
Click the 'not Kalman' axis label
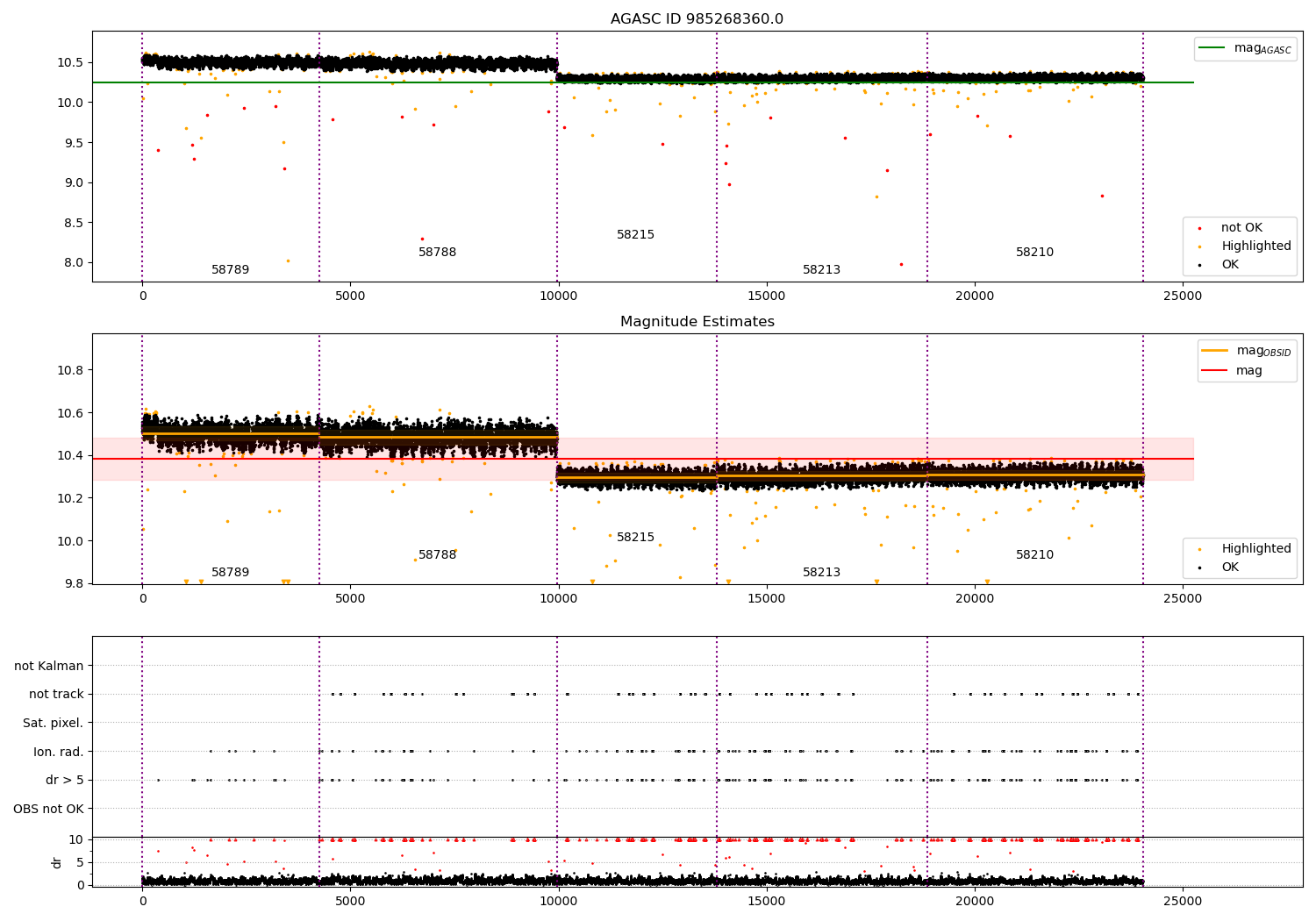49,666
